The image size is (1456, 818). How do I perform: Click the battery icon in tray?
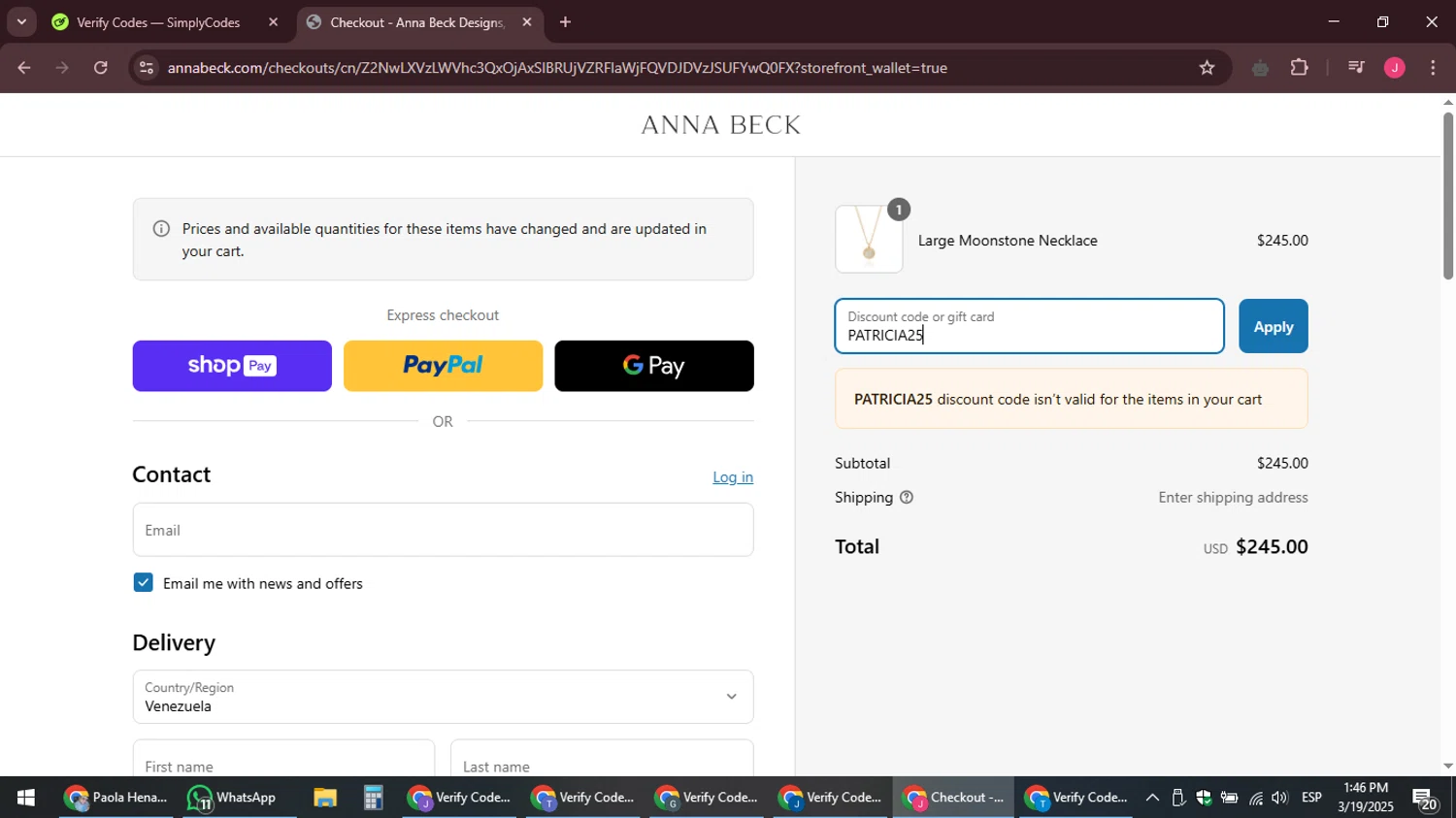coord(1229,798)
